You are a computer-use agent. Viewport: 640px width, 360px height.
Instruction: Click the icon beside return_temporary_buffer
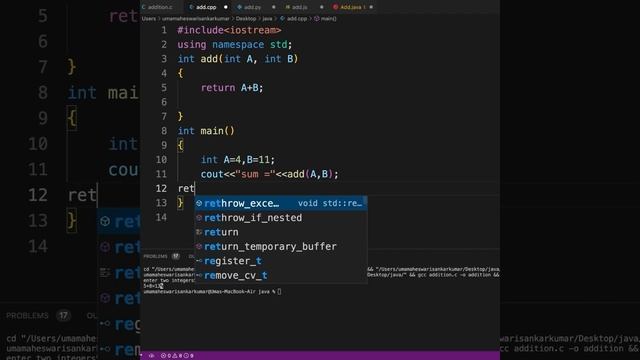pos(199,247)
